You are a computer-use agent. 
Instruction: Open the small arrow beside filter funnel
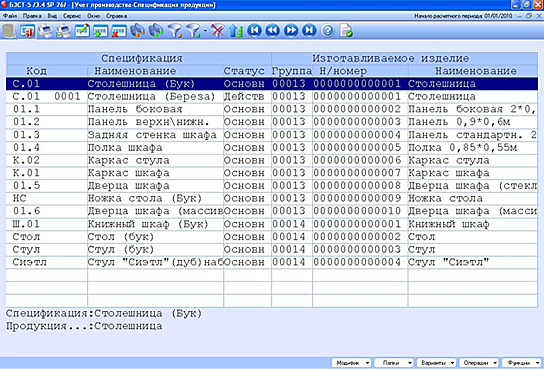point(205,31)
